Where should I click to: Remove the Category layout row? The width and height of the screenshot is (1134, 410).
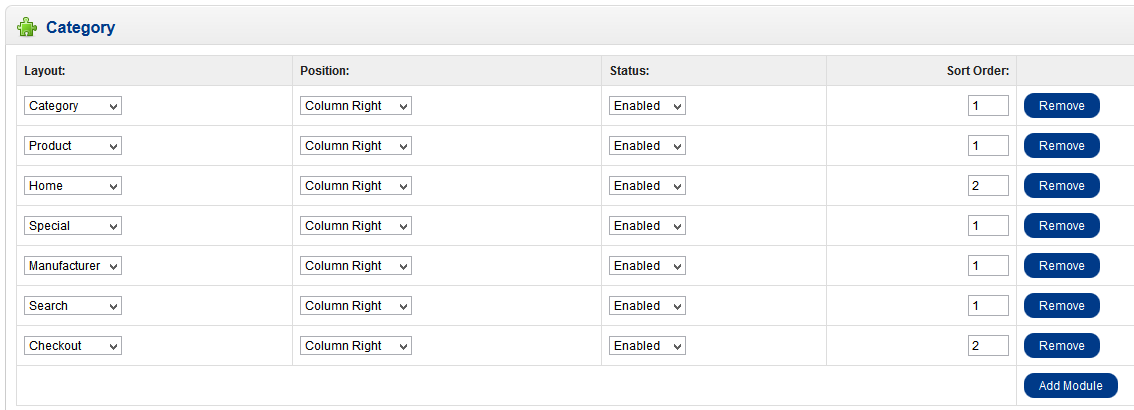click(1061, 106)
